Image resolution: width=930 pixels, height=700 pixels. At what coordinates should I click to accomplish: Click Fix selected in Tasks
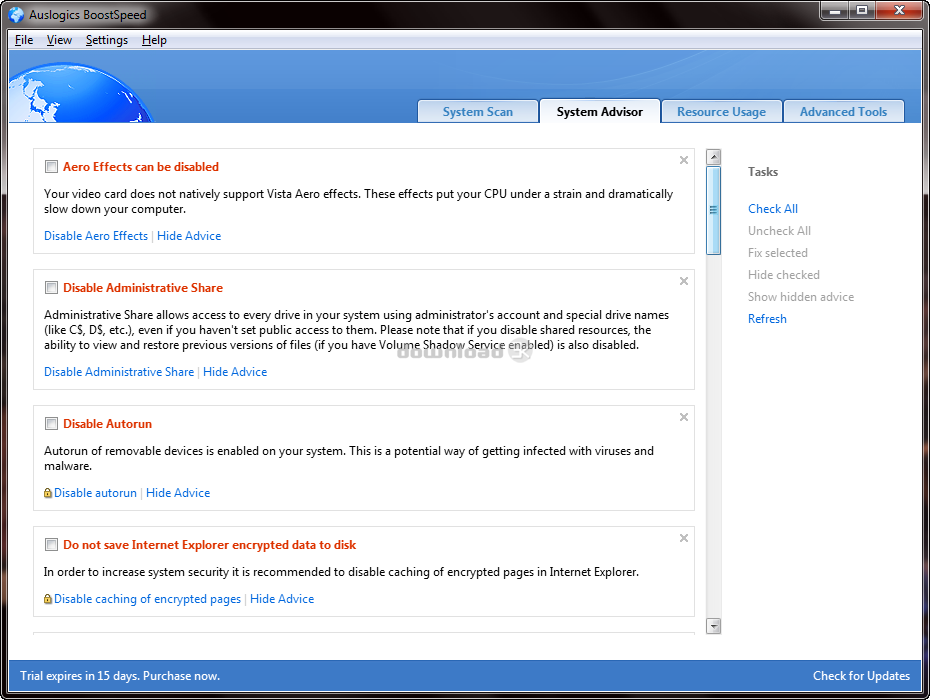tap(778, 253)
